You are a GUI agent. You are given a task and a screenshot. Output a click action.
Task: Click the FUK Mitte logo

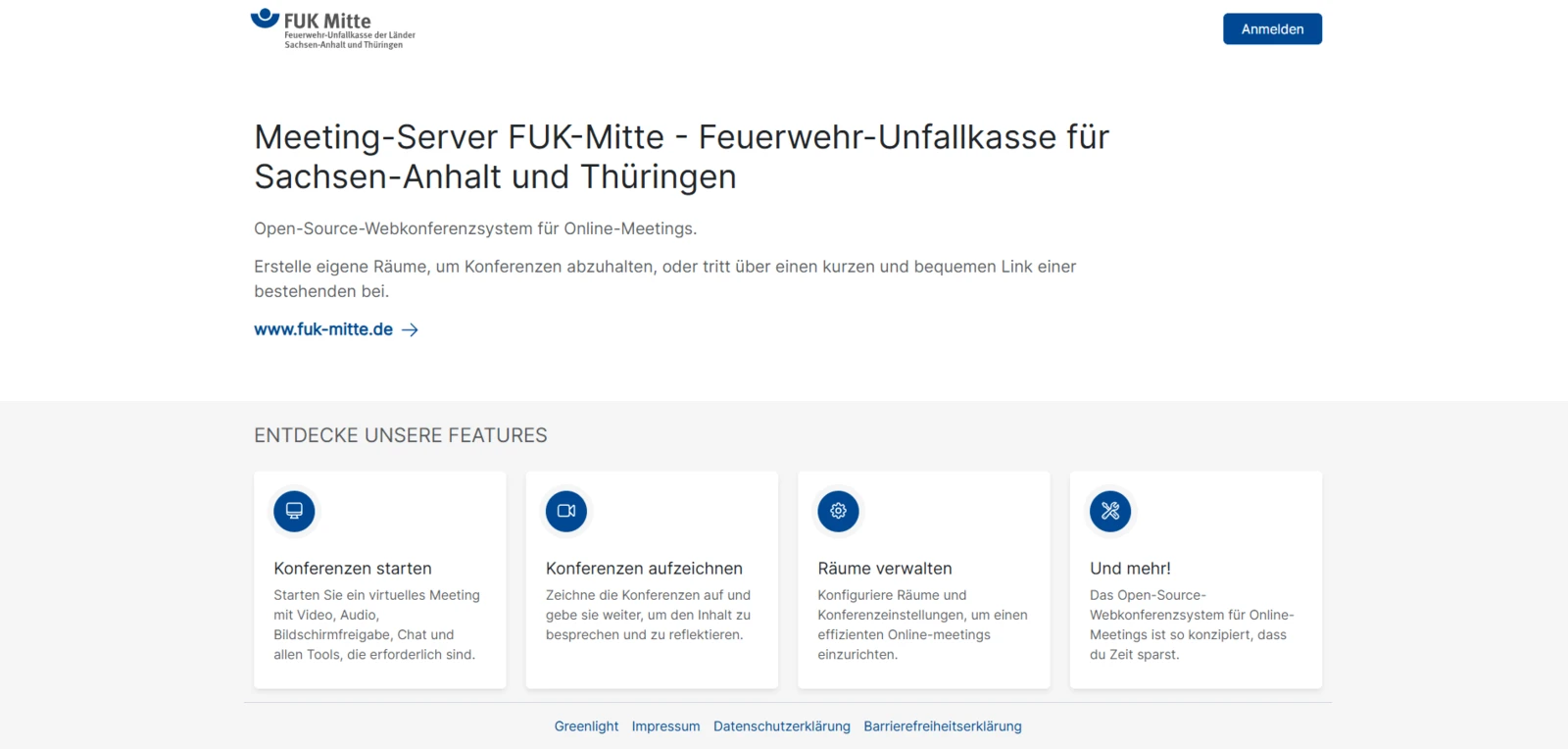(333, 29)
